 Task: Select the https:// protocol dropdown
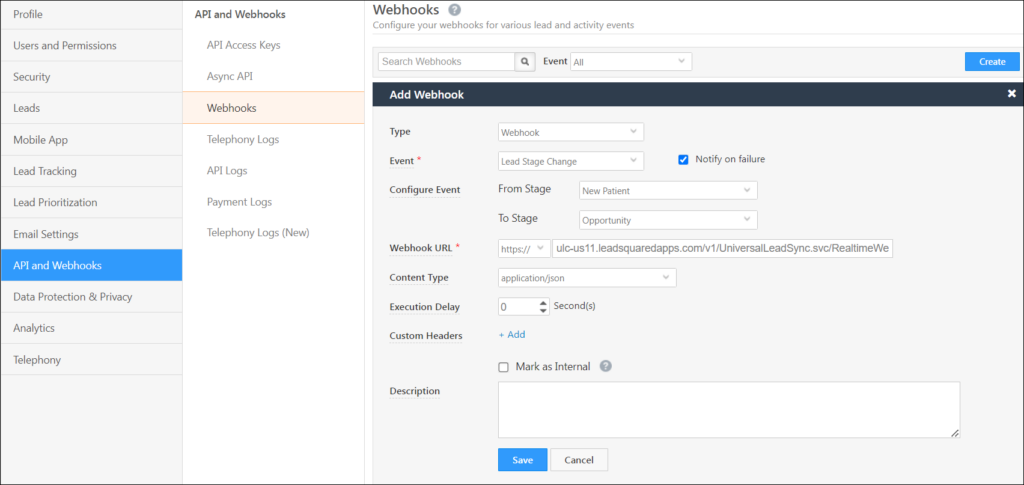[x=523, y=249]
